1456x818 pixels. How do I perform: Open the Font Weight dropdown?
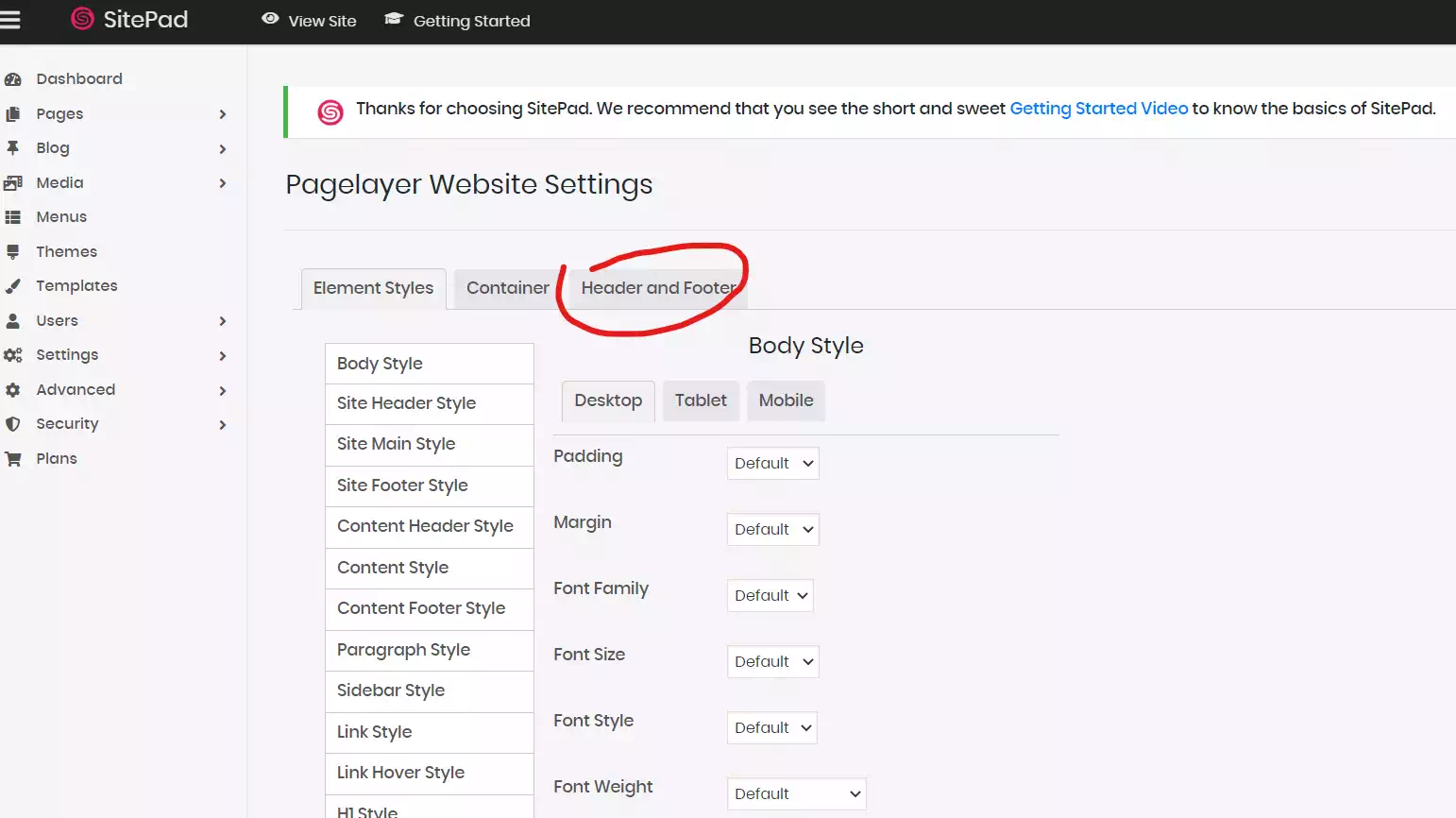797,794
